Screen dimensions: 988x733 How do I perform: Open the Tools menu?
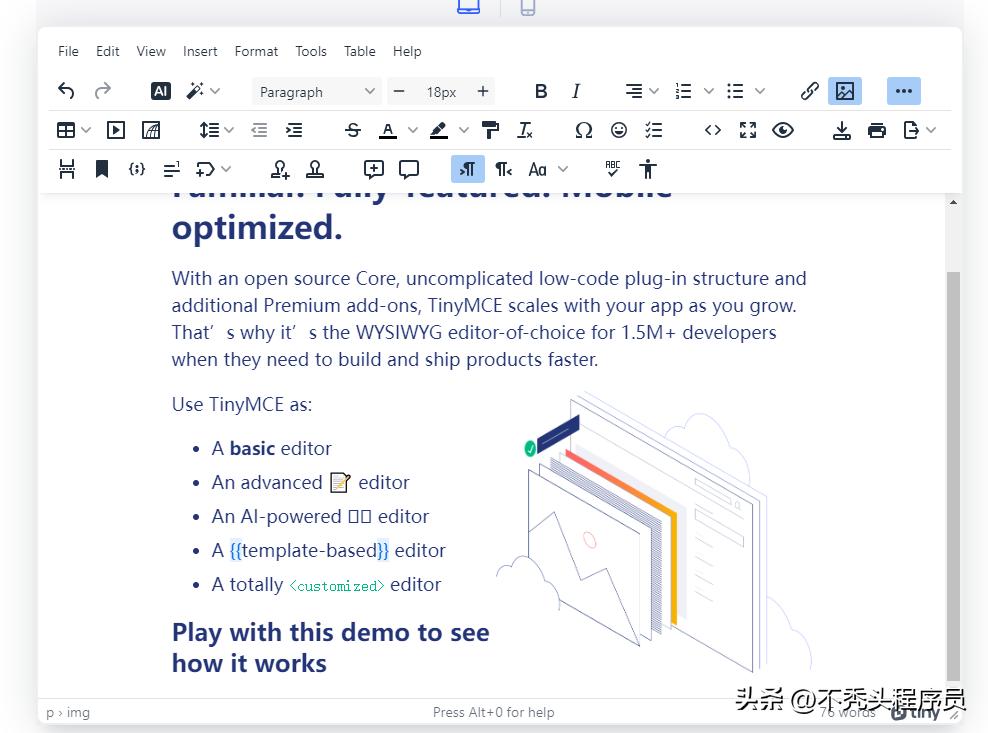tap(311, 51)
